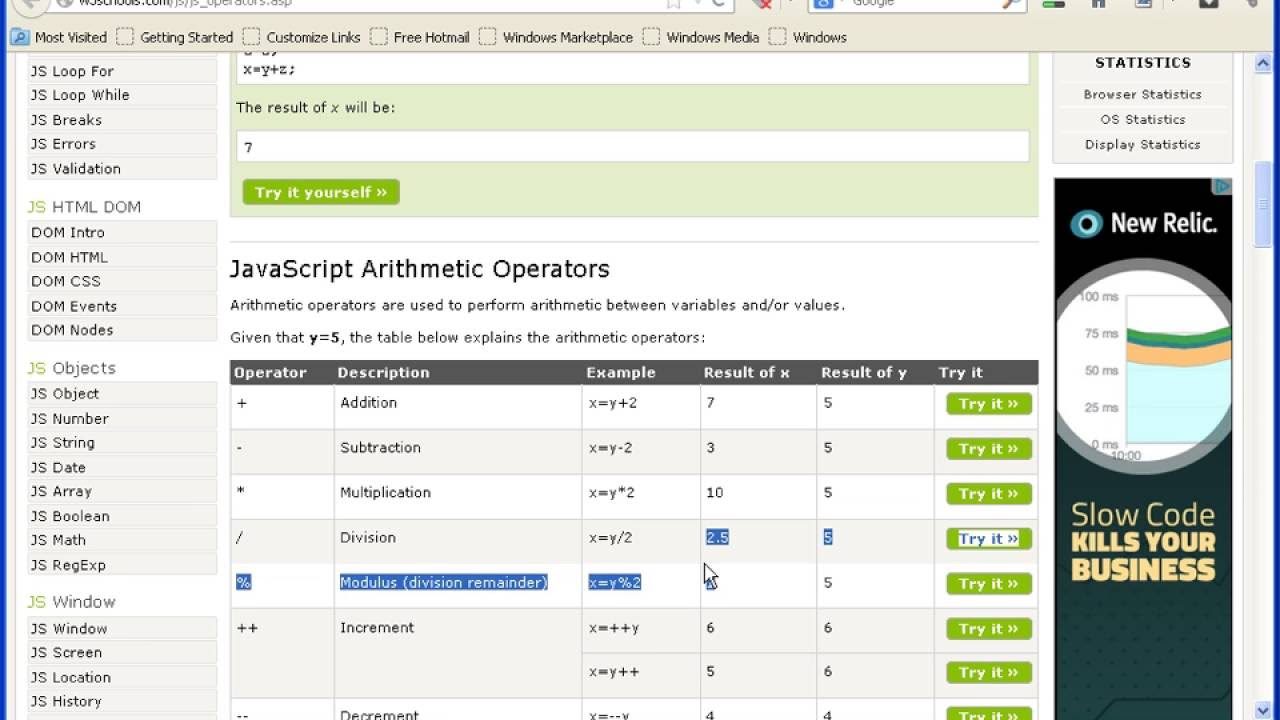Click the New Relic logo in the ad

pyautogui.click(x=1143, y=223)
